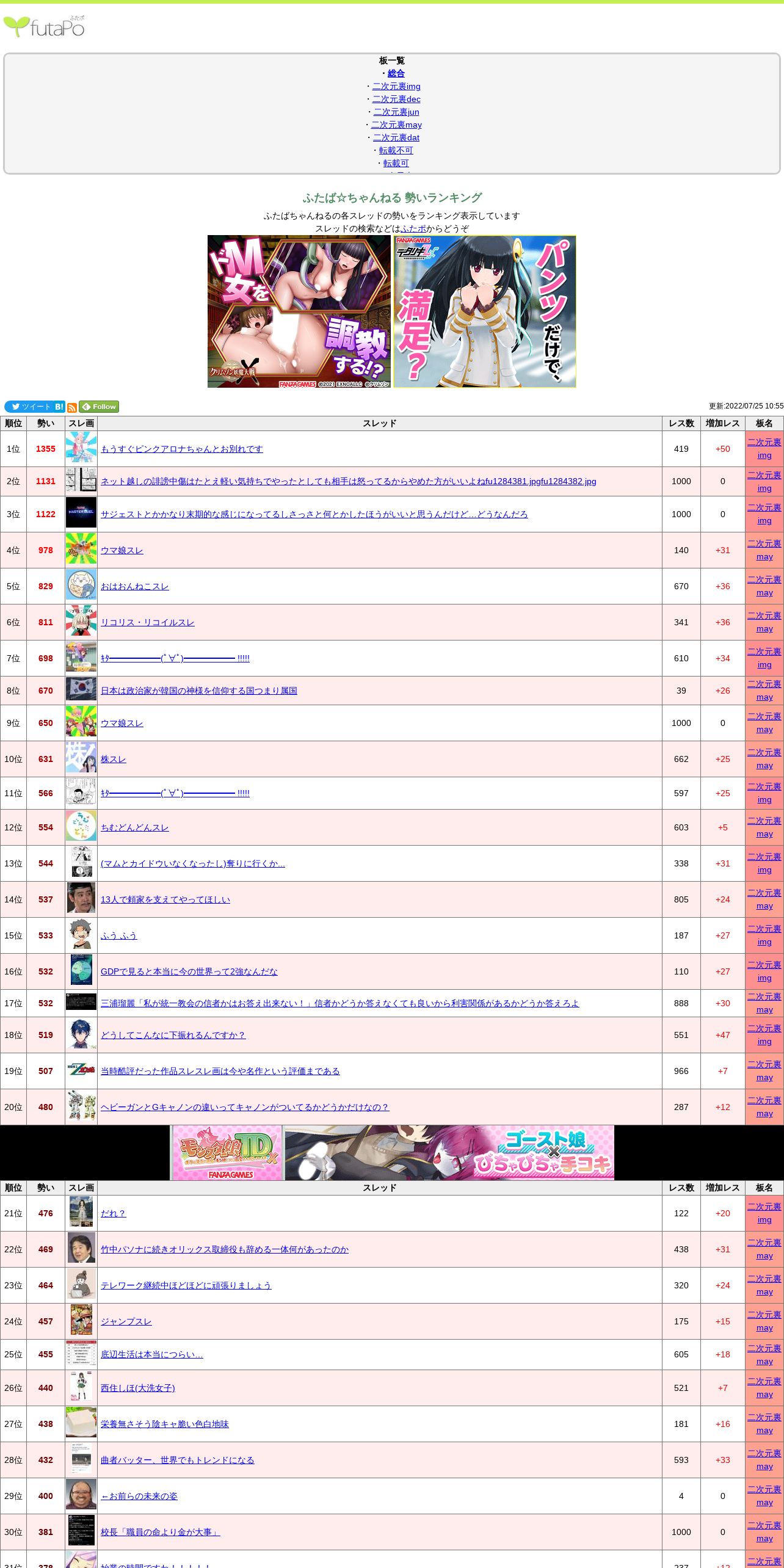Click the Twitter tweet button
784x1568 pixels.
tap(29, 407)
